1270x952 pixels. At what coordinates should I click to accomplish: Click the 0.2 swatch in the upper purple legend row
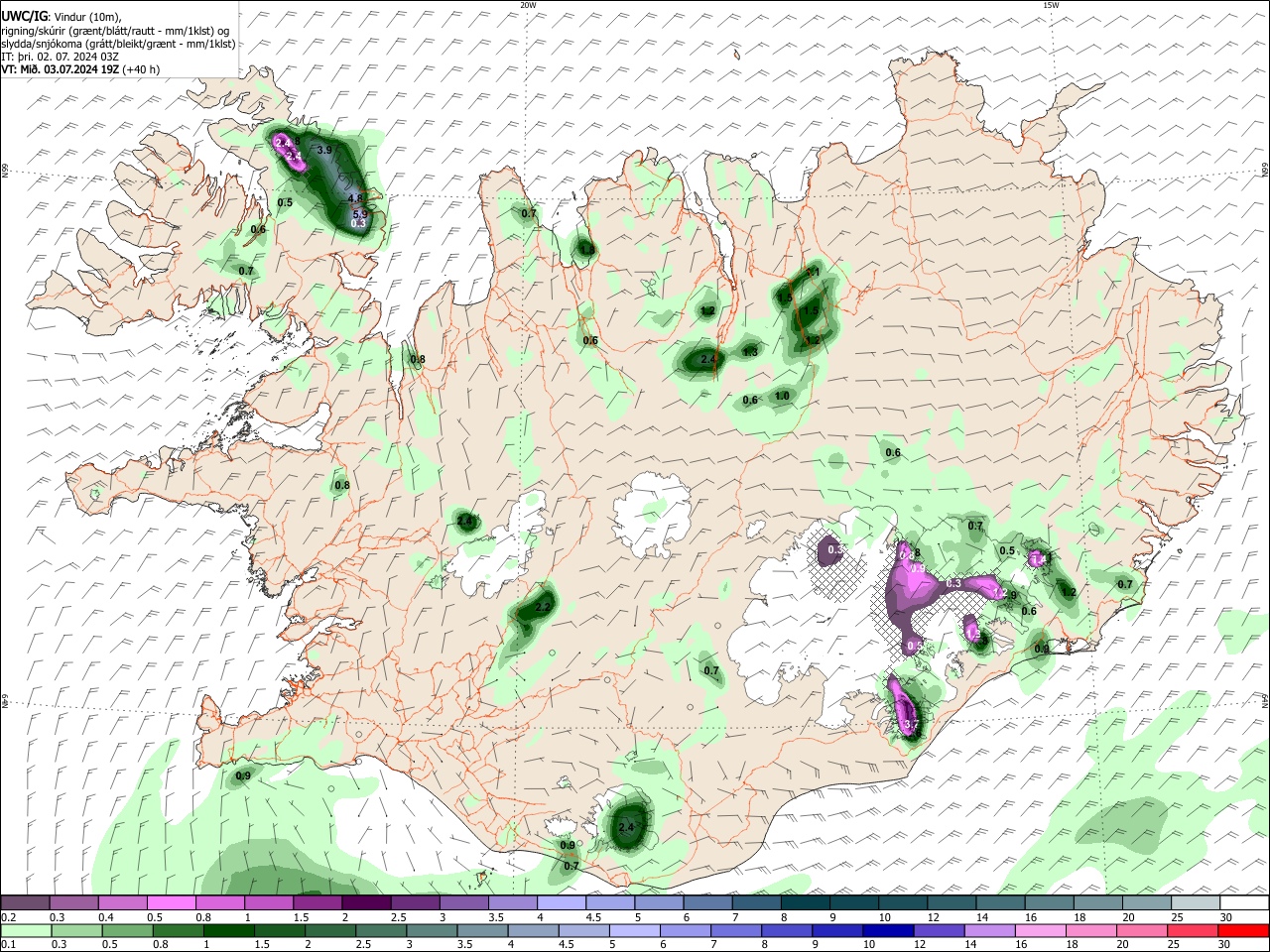25,903
